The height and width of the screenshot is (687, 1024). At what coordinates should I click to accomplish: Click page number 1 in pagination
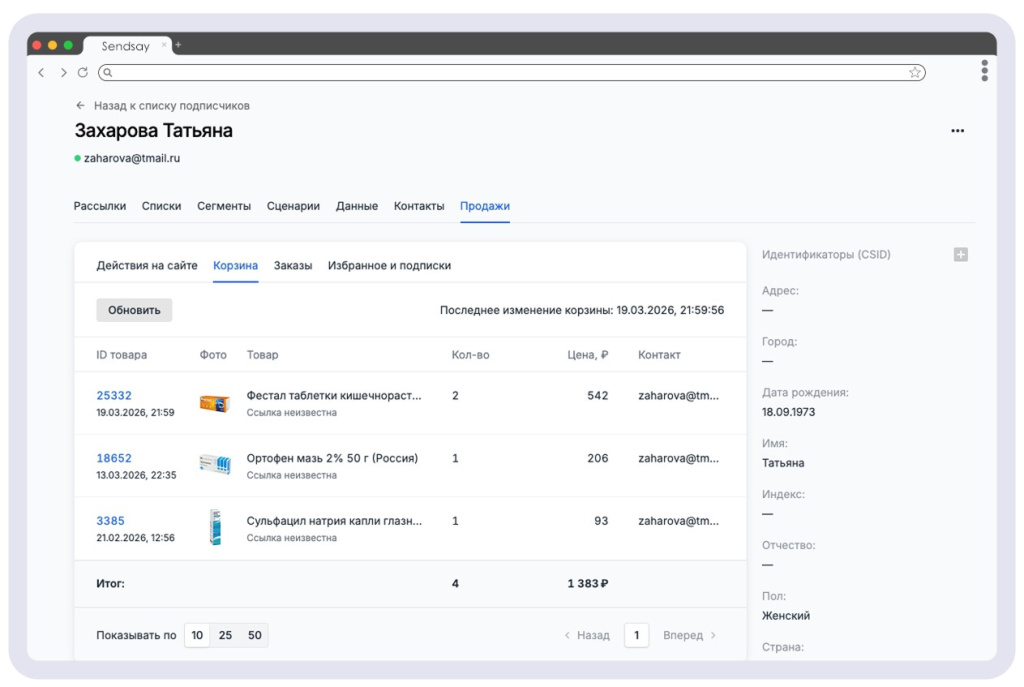(637, 635)
